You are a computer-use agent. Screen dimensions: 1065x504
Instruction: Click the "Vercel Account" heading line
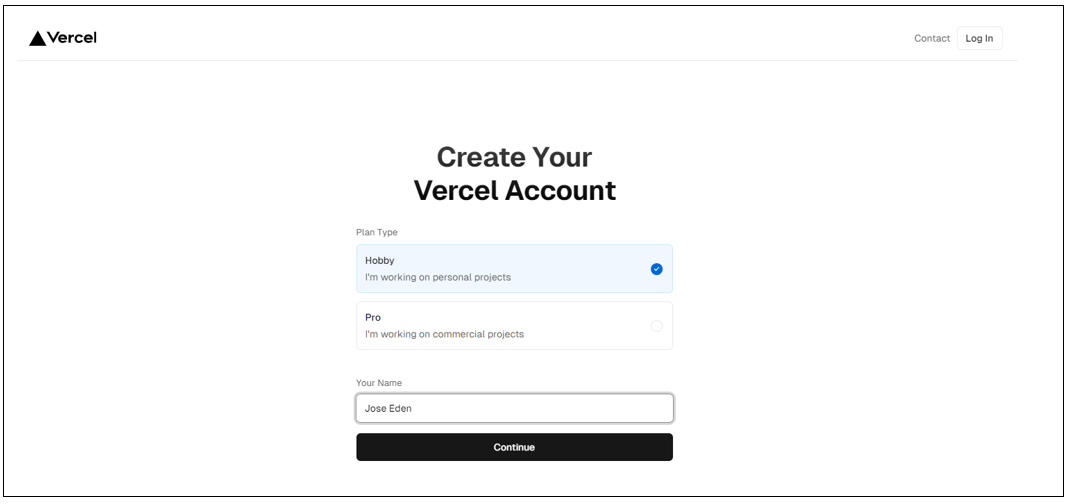515,190
